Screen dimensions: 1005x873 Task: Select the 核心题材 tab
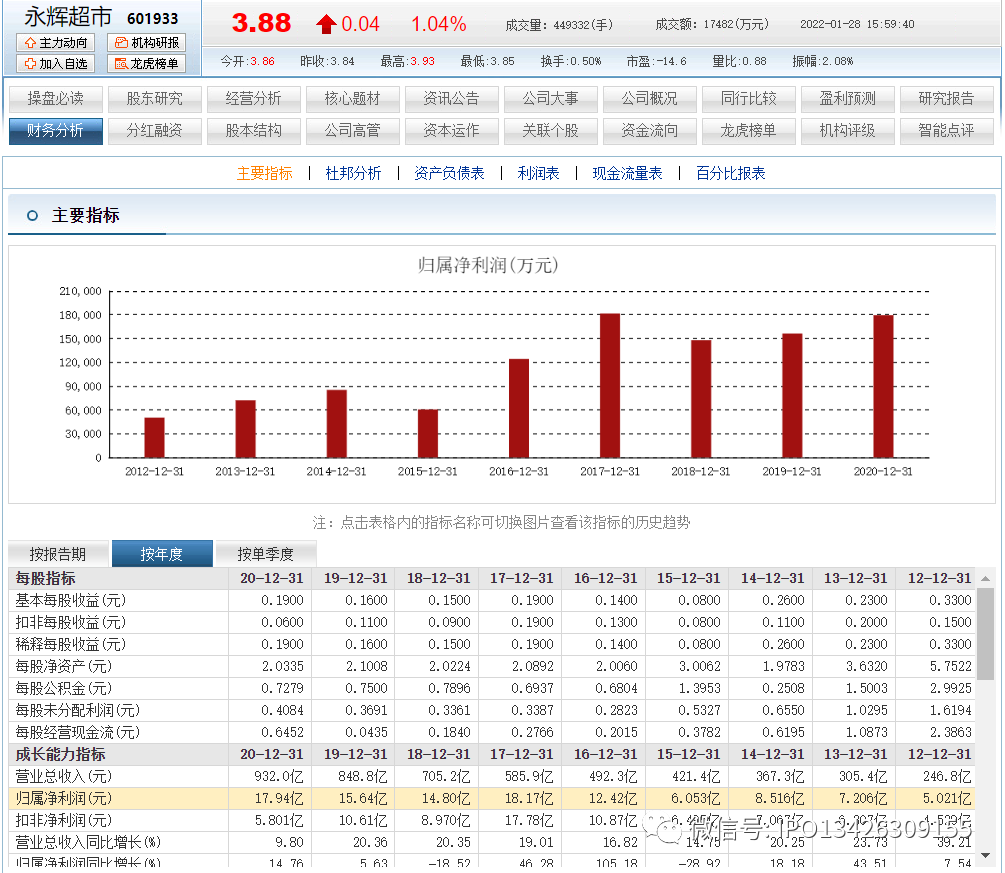click(x=353, y=99)
